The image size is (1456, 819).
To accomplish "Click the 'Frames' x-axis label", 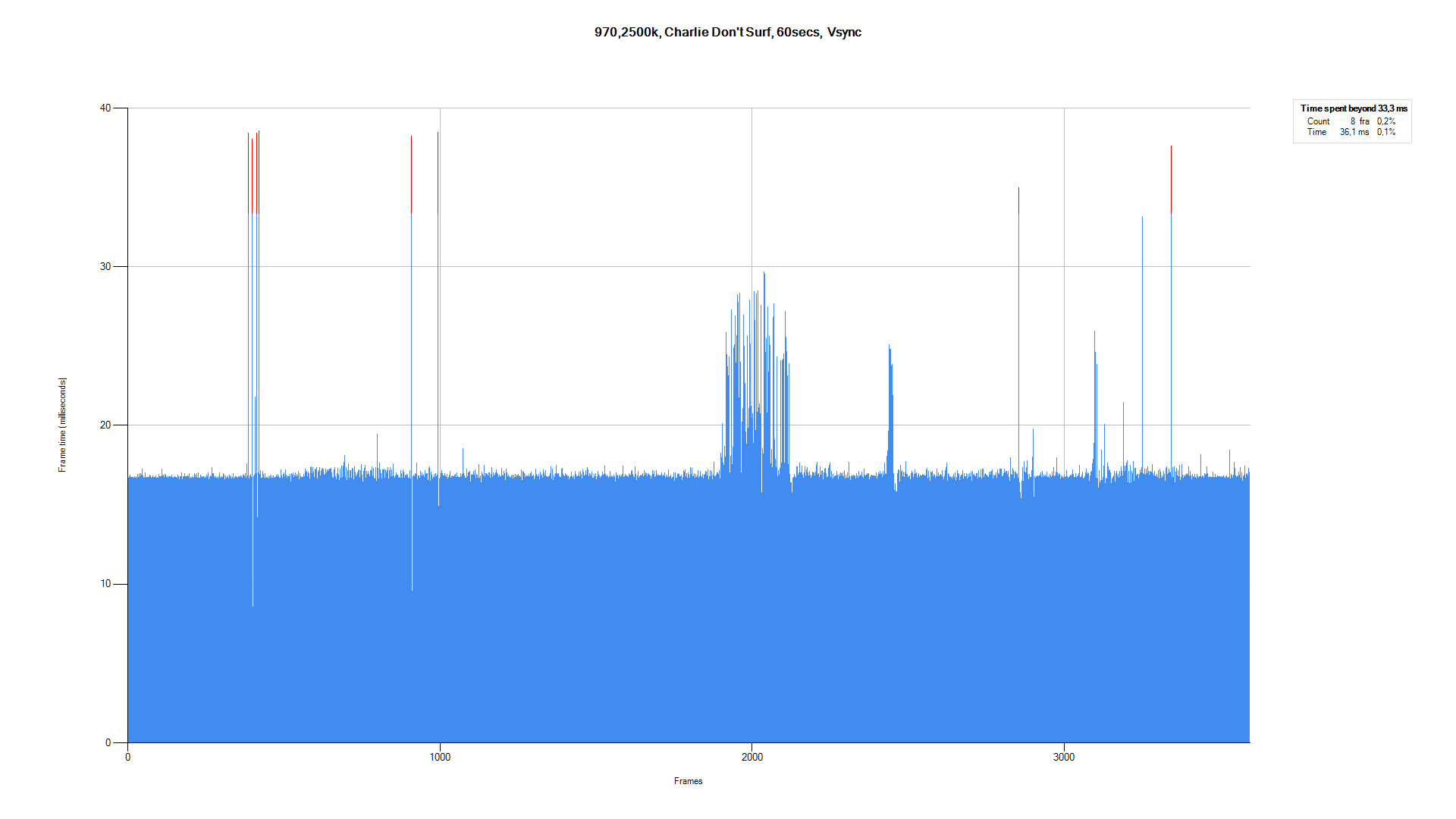I will click(x=688, y=781).
